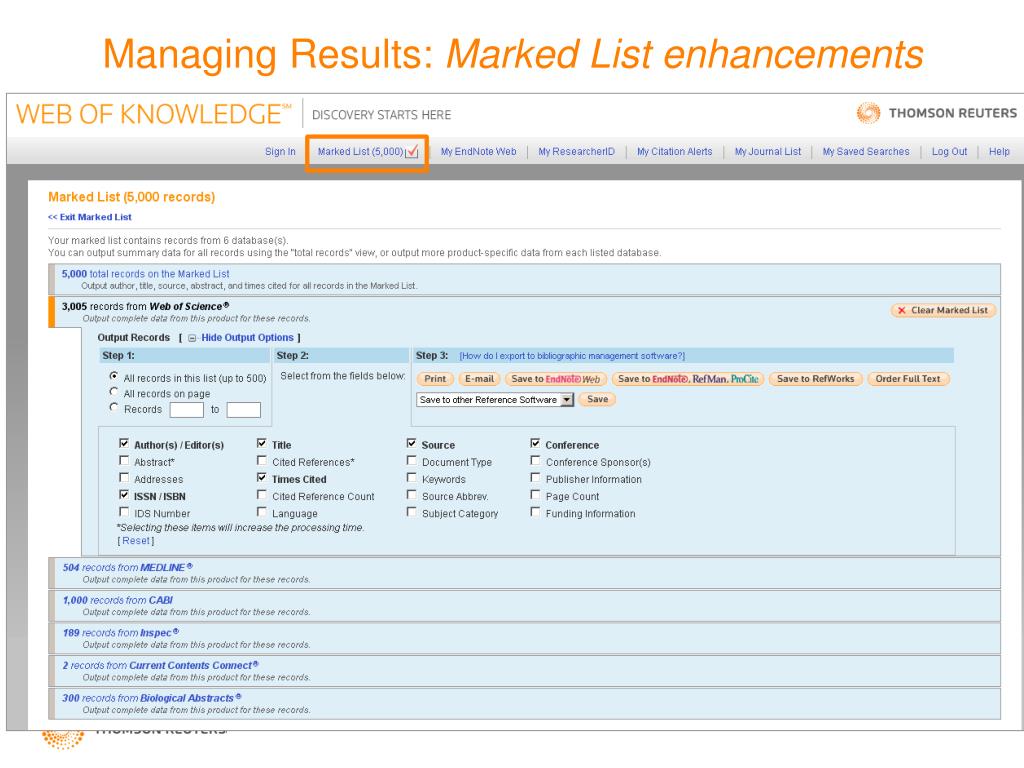Uncheck the ISSN / ISBN checkbox
This screenshot has height=768, width=1024.
(124, 495)
